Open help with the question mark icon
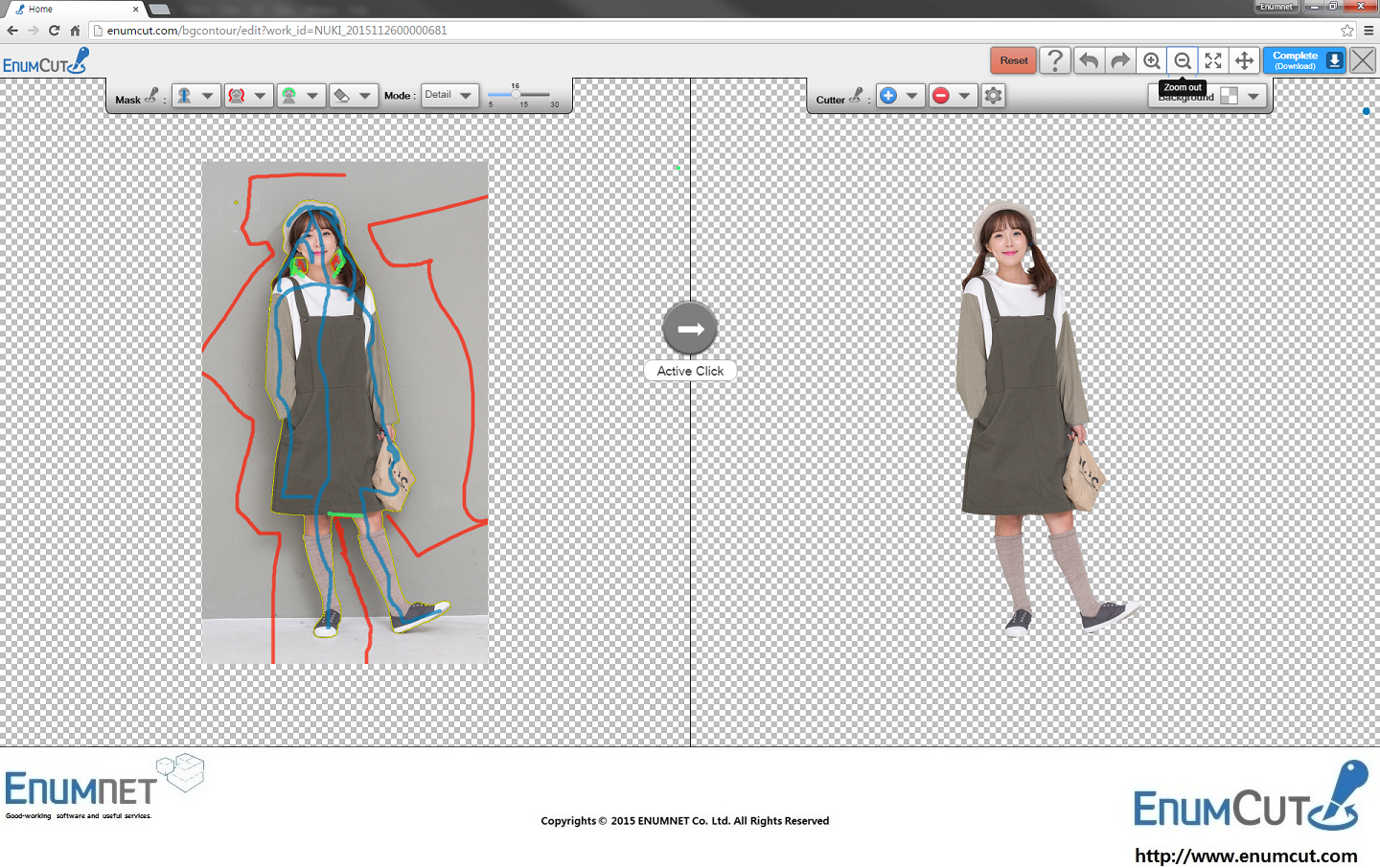This screenshot has width=1380, height=868. tap(1055, 60)
